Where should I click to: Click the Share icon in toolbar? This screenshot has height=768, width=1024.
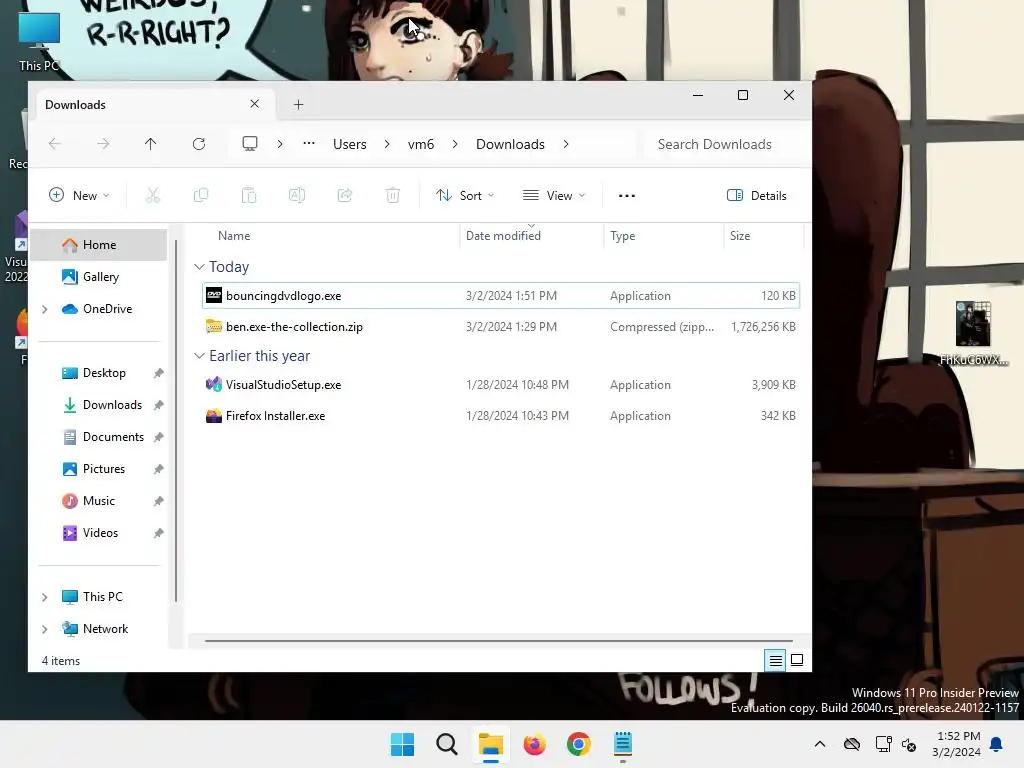click(345, 195)
